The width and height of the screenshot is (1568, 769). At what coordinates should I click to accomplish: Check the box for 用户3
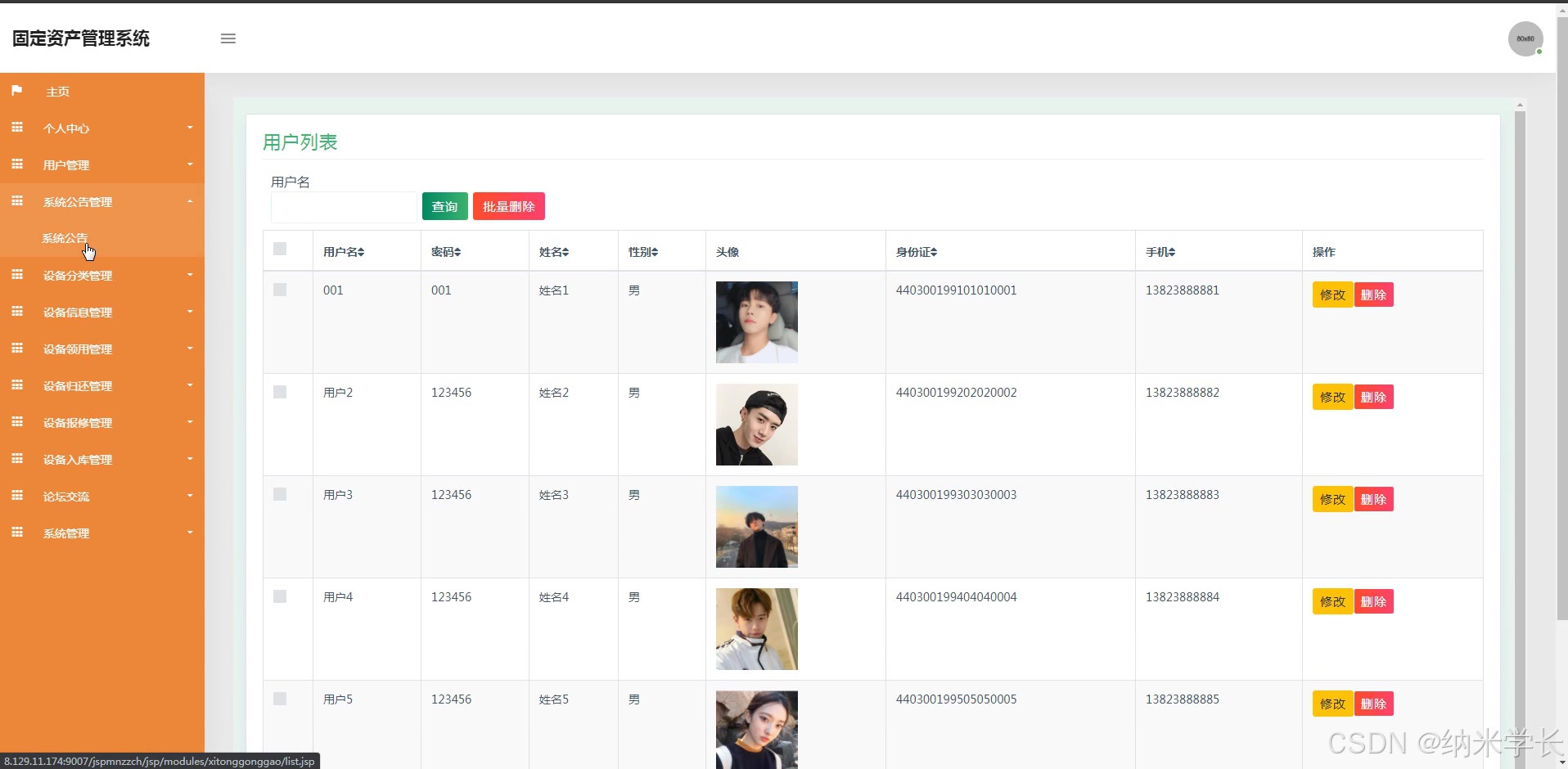tap(280, 494)
